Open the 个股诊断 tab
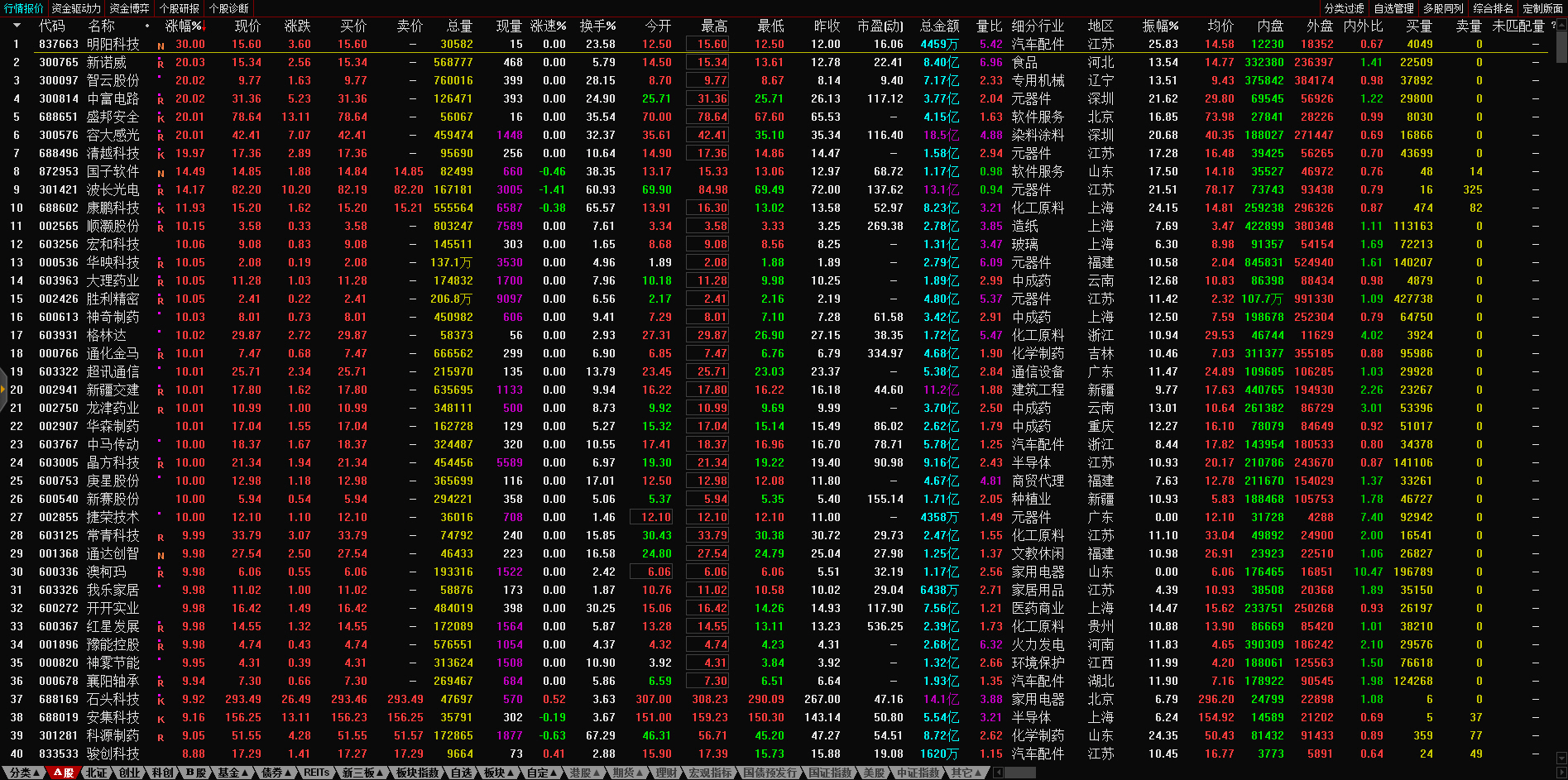1568x780 pixels. click(x=229, y=8)
